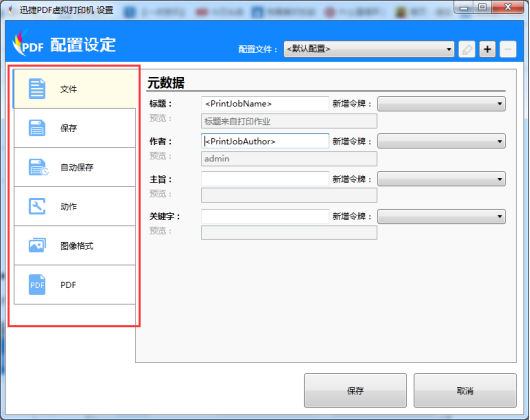This screenshot has width=530, height=420.
Task: Focus the 标题 field with PrintJobName
Action: [265, 104]
